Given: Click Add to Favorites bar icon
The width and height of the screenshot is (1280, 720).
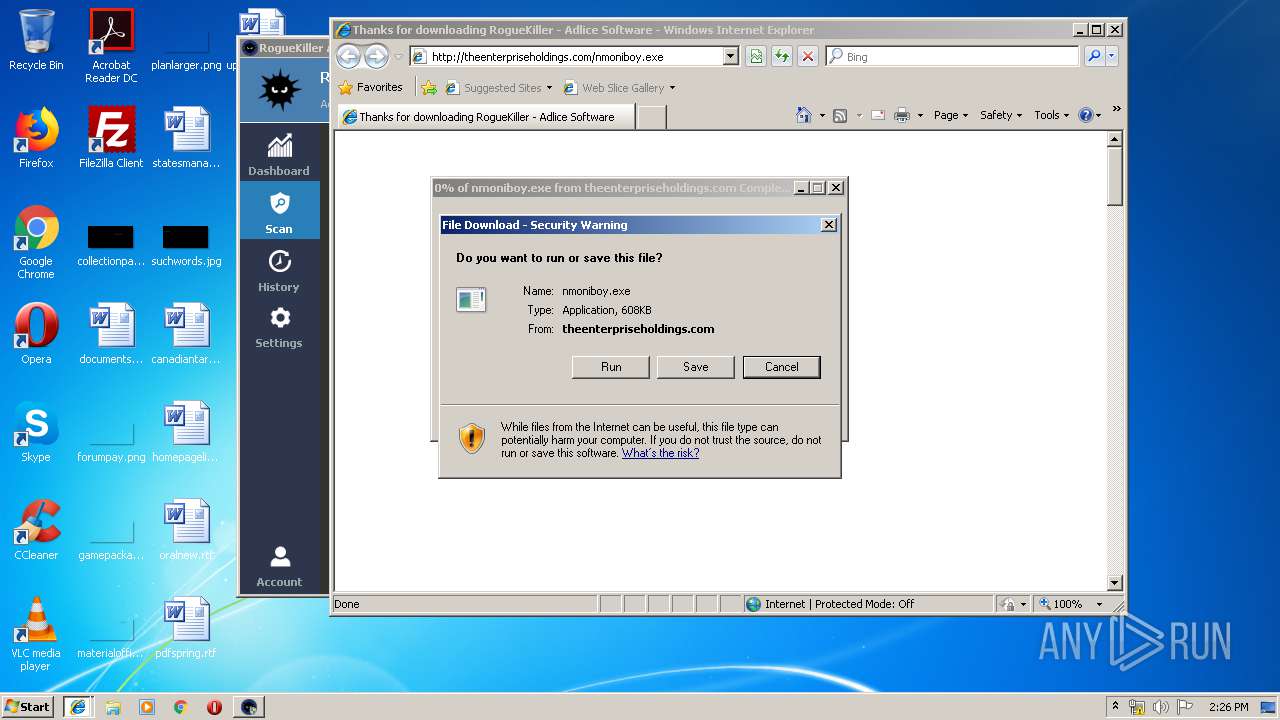Looking at the screenshot, I should click(x=429, y=88).
